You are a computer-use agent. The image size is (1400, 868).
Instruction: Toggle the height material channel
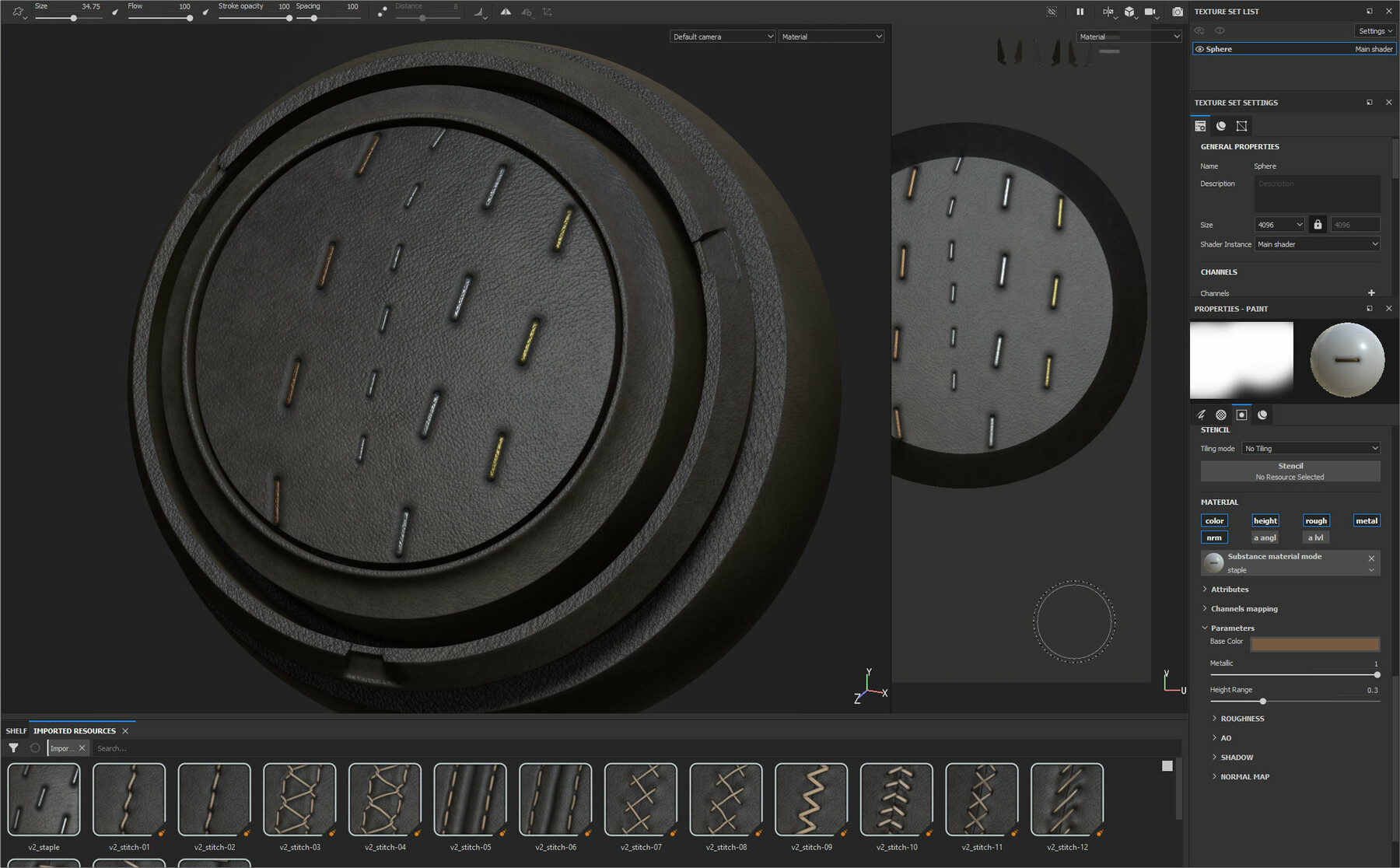point(1265,521)
